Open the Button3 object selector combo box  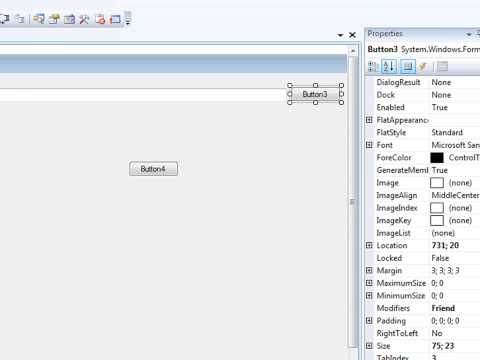pyautogui.click(x=423, y=49)
